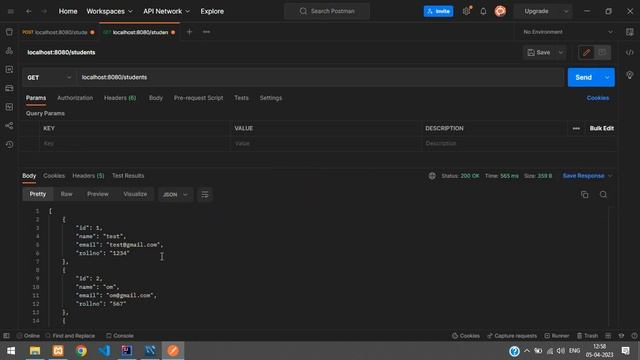The width and height of the screenshot is (640, 360).
Task: Toggle the sidebar from status bar
Action: [7, 336]
